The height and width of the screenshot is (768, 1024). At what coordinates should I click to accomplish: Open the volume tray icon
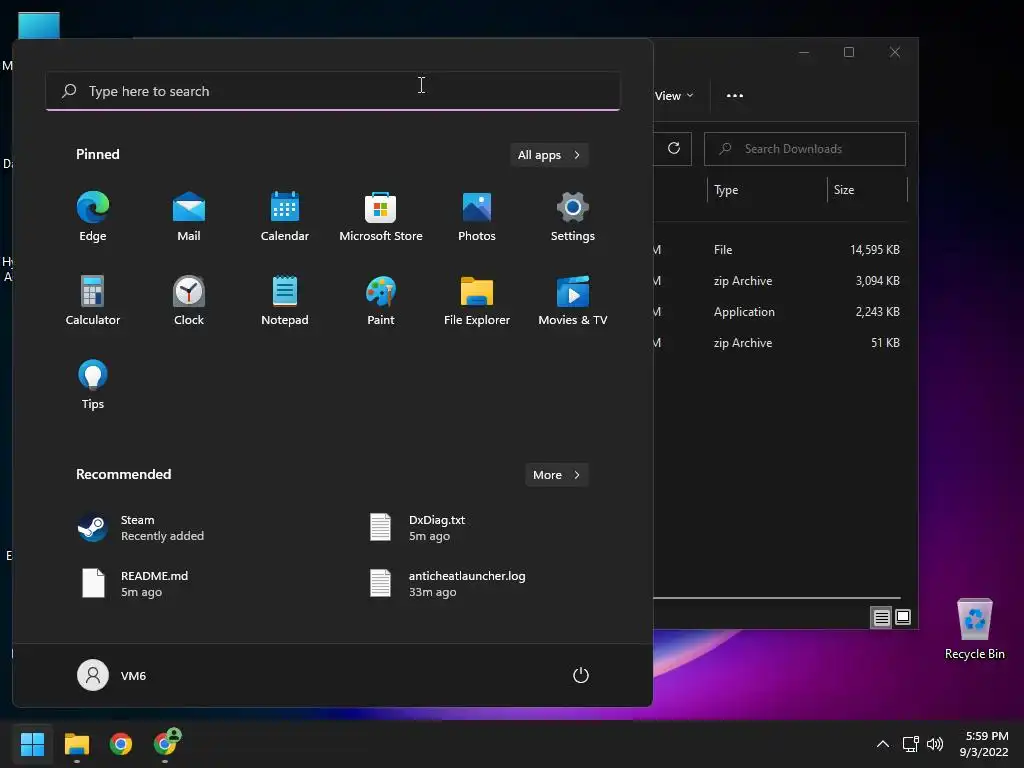point(935,744)
